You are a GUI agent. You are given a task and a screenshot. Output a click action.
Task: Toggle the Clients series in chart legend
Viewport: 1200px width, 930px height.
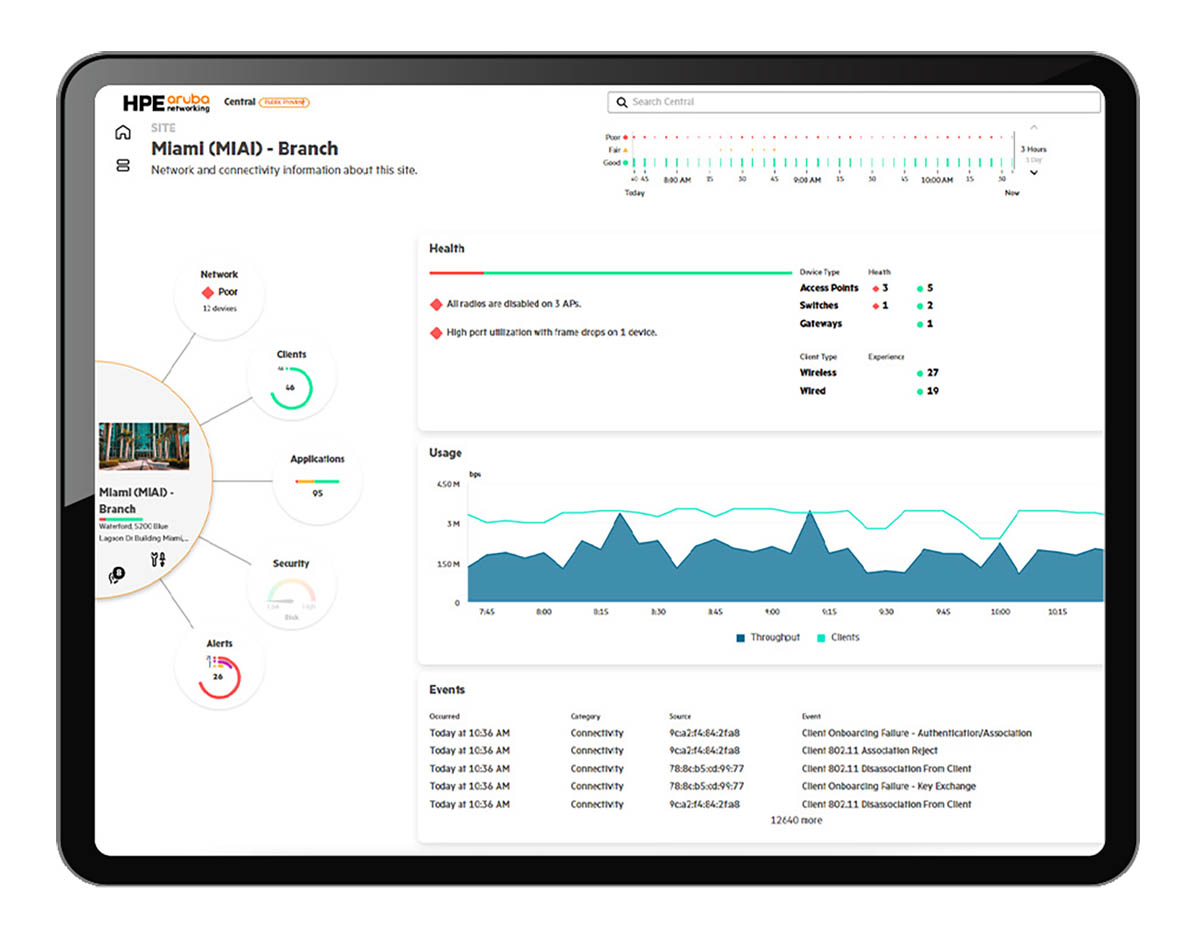838,637
